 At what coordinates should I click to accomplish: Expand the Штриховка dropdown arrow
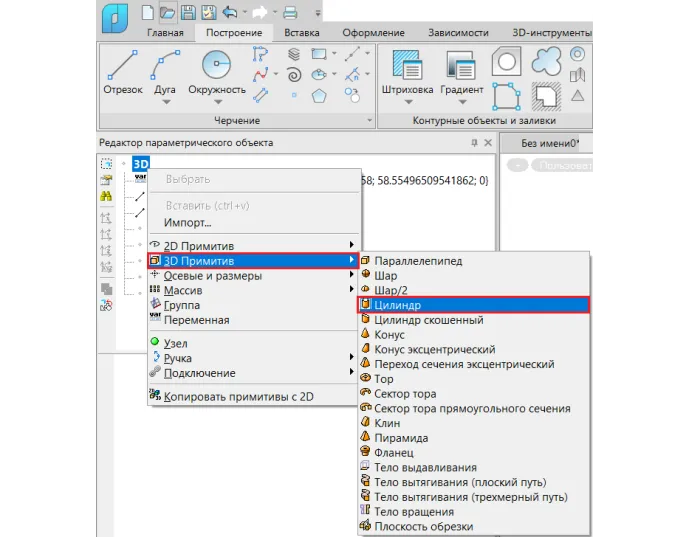[408, 102]
